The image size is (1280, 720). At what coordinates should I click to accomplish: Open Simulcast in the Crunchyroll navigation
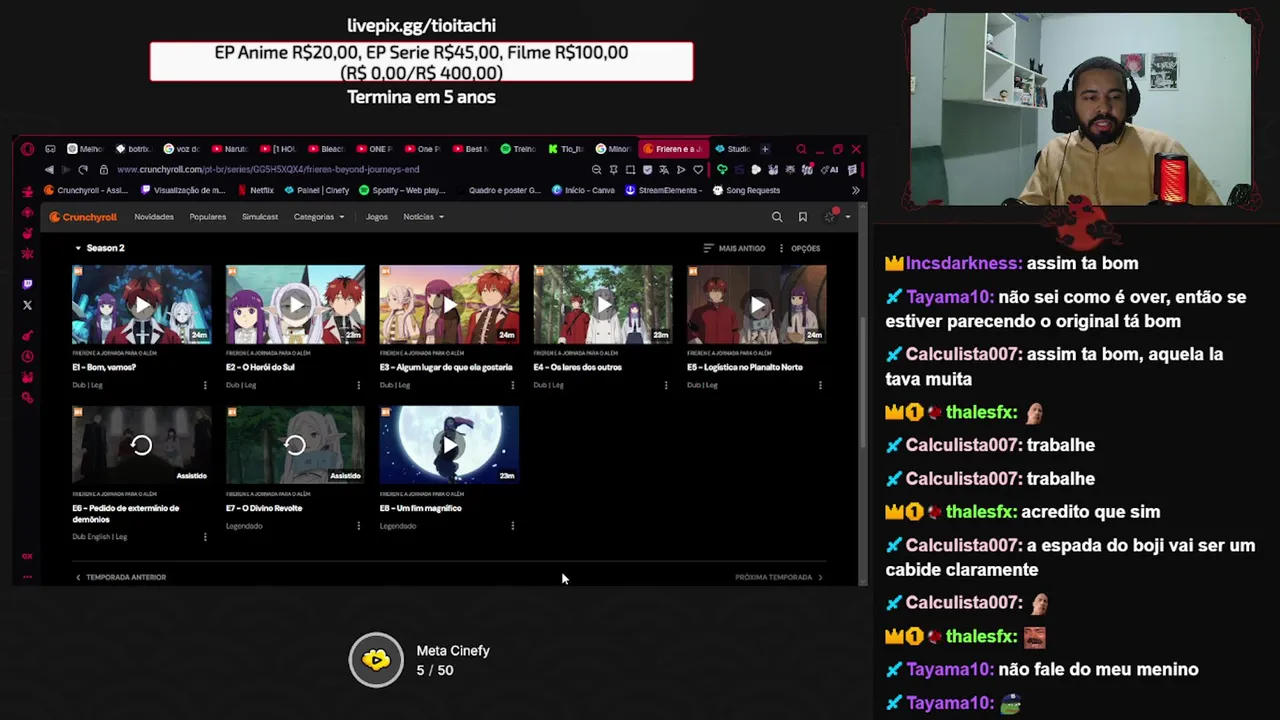260,217
